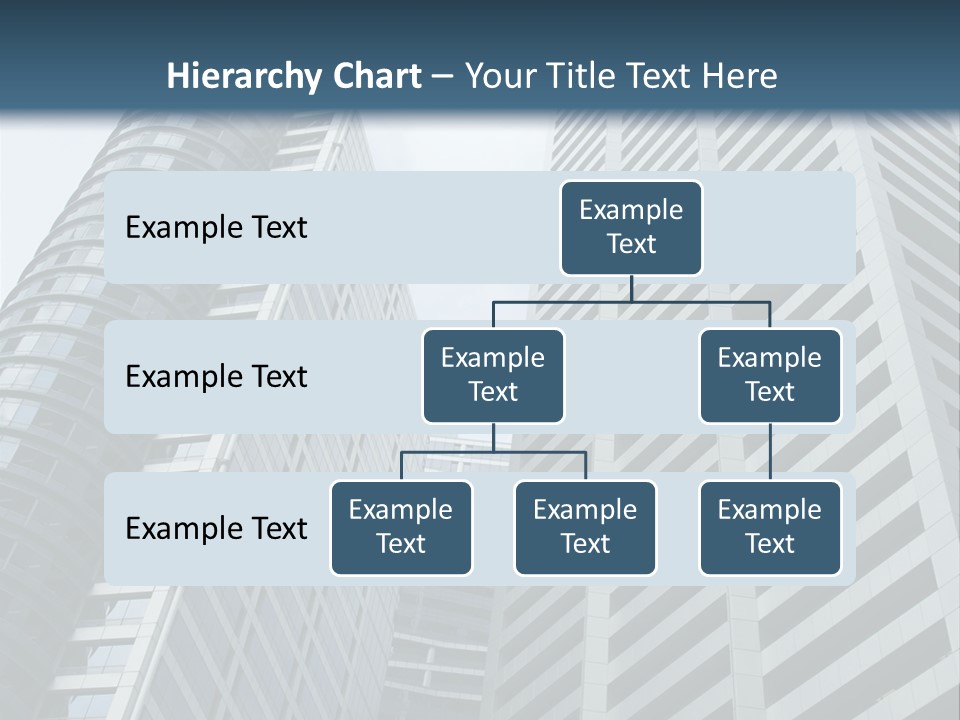Screen dimensions: 960x720
Task: Click the dash separator in the slide title
Action: click(442, 77)
